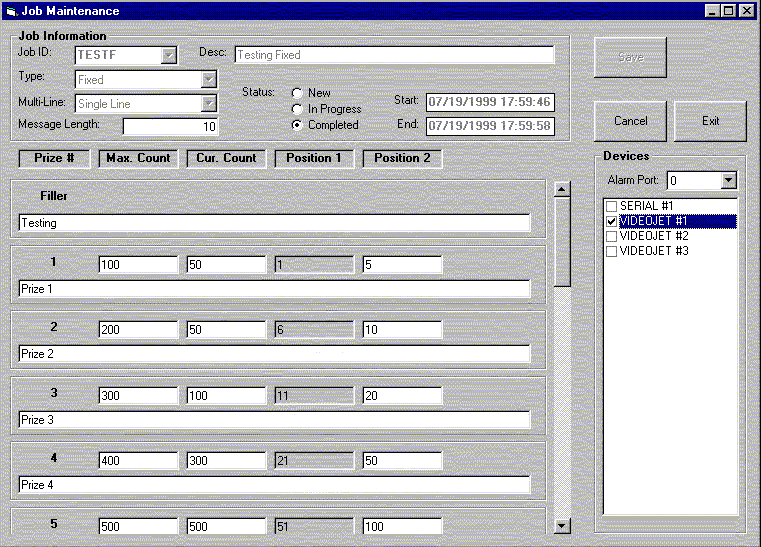Open the Job ID dropdown

coord(168,55)
